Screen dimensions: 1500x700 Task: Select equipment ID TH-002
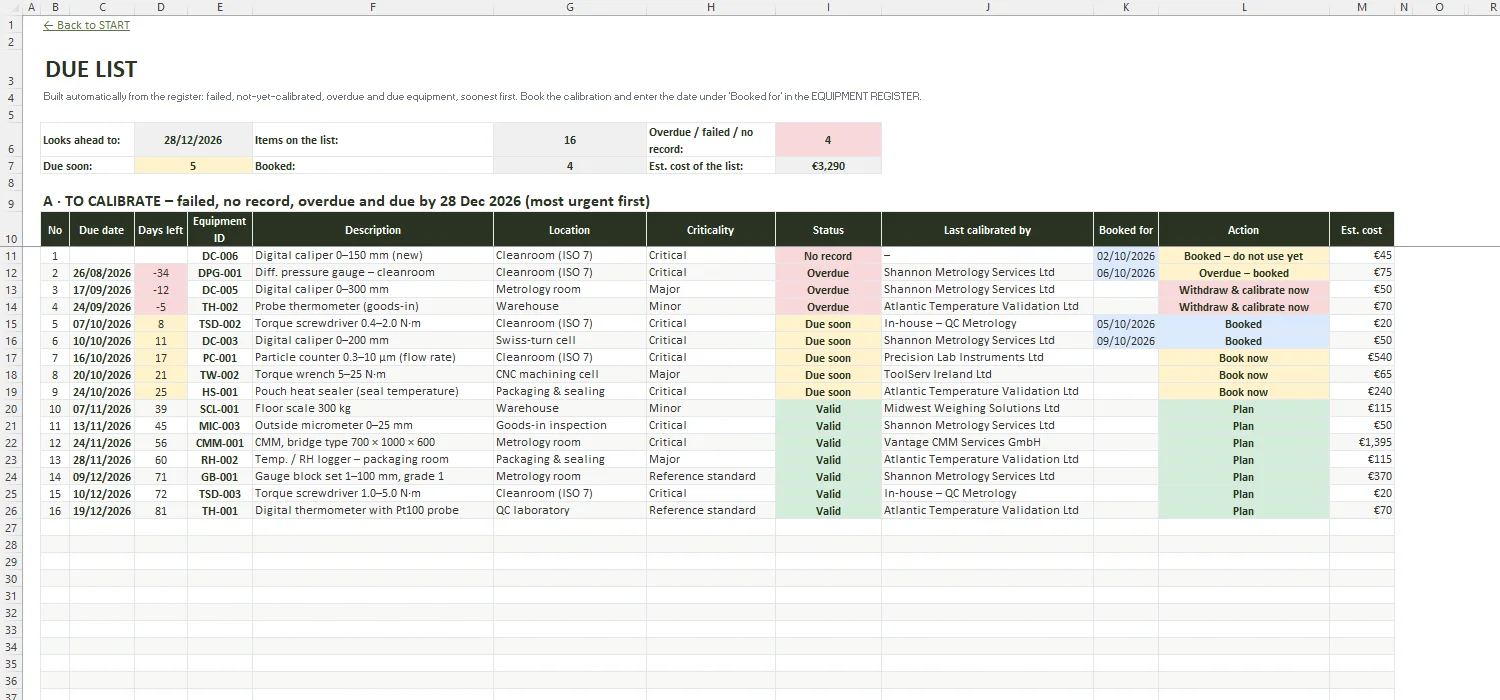pos(220,307)
